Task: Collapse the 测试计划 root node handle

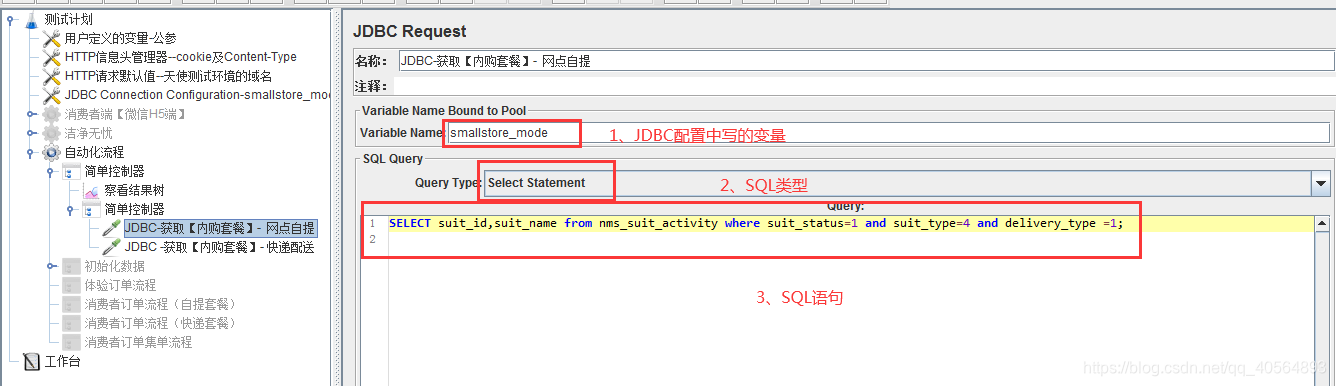Action: click(x=11, y=19)
